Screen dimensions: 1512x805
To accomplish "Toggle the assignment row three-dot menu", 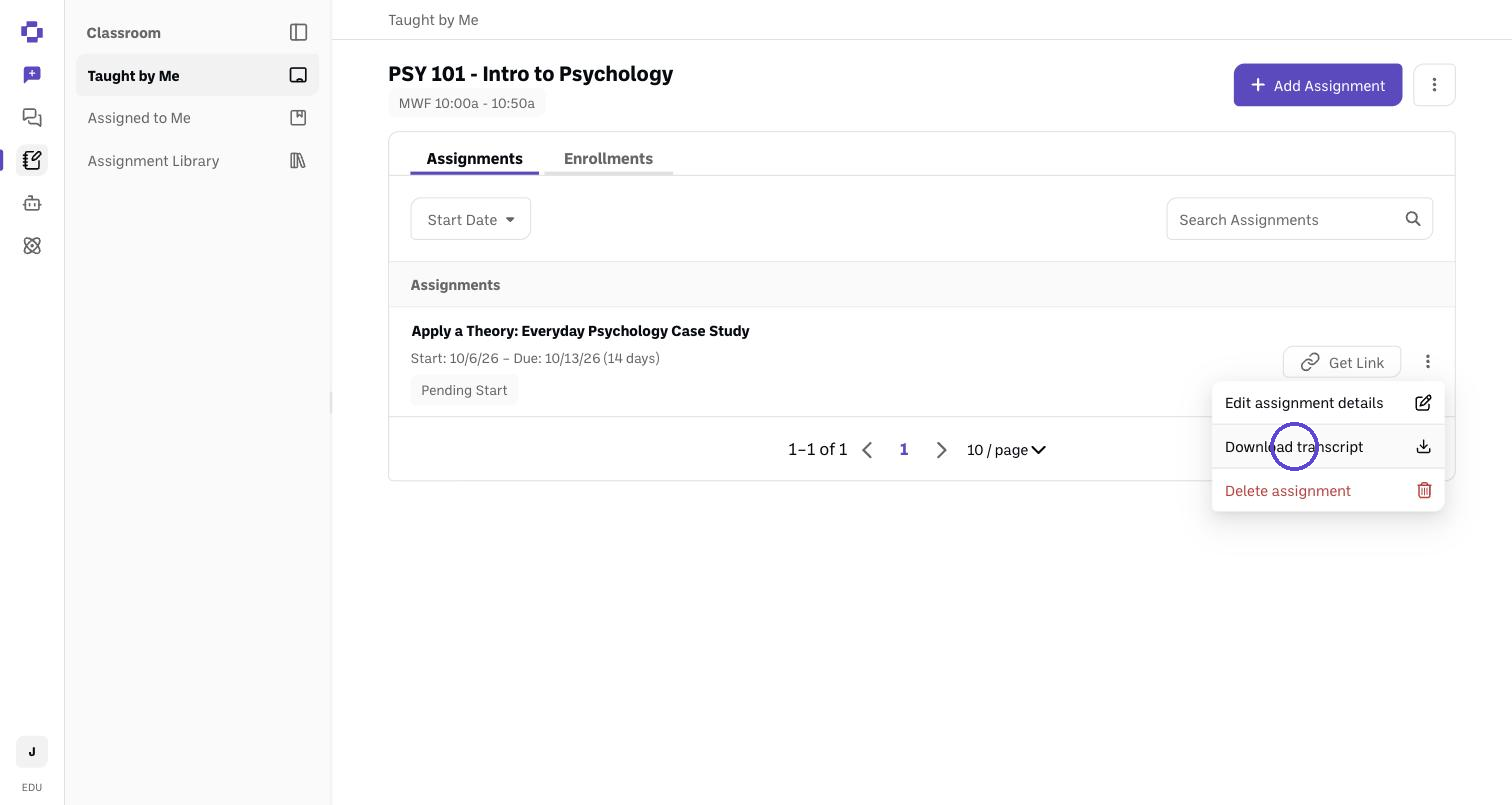I will point(1428,362).
